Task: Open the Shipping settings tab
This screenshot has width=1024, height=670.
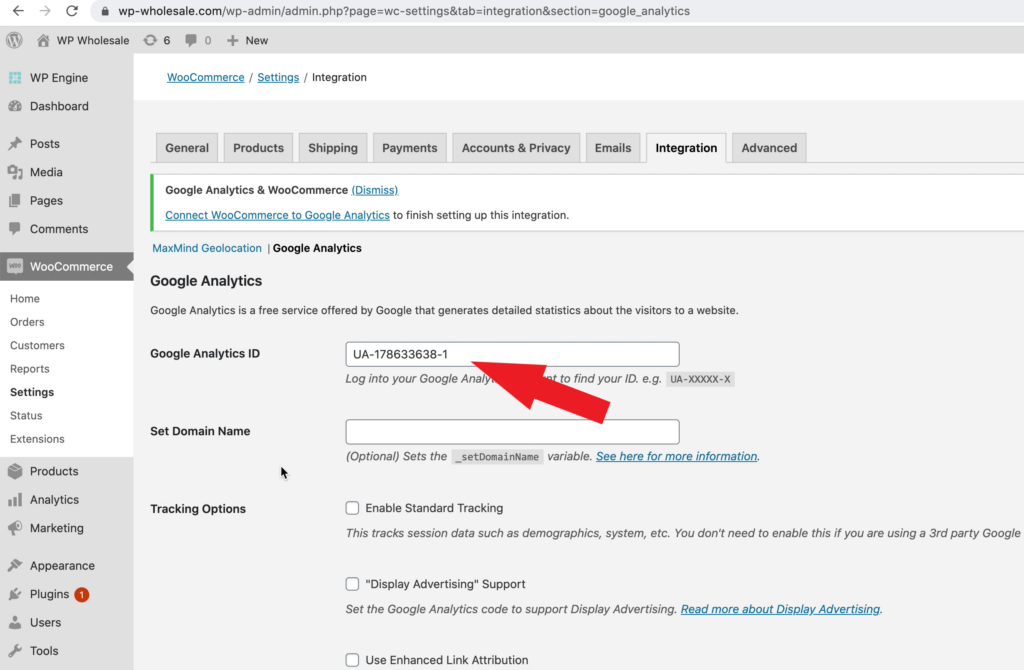Action: pyautogui.click(x=333, y=148)
